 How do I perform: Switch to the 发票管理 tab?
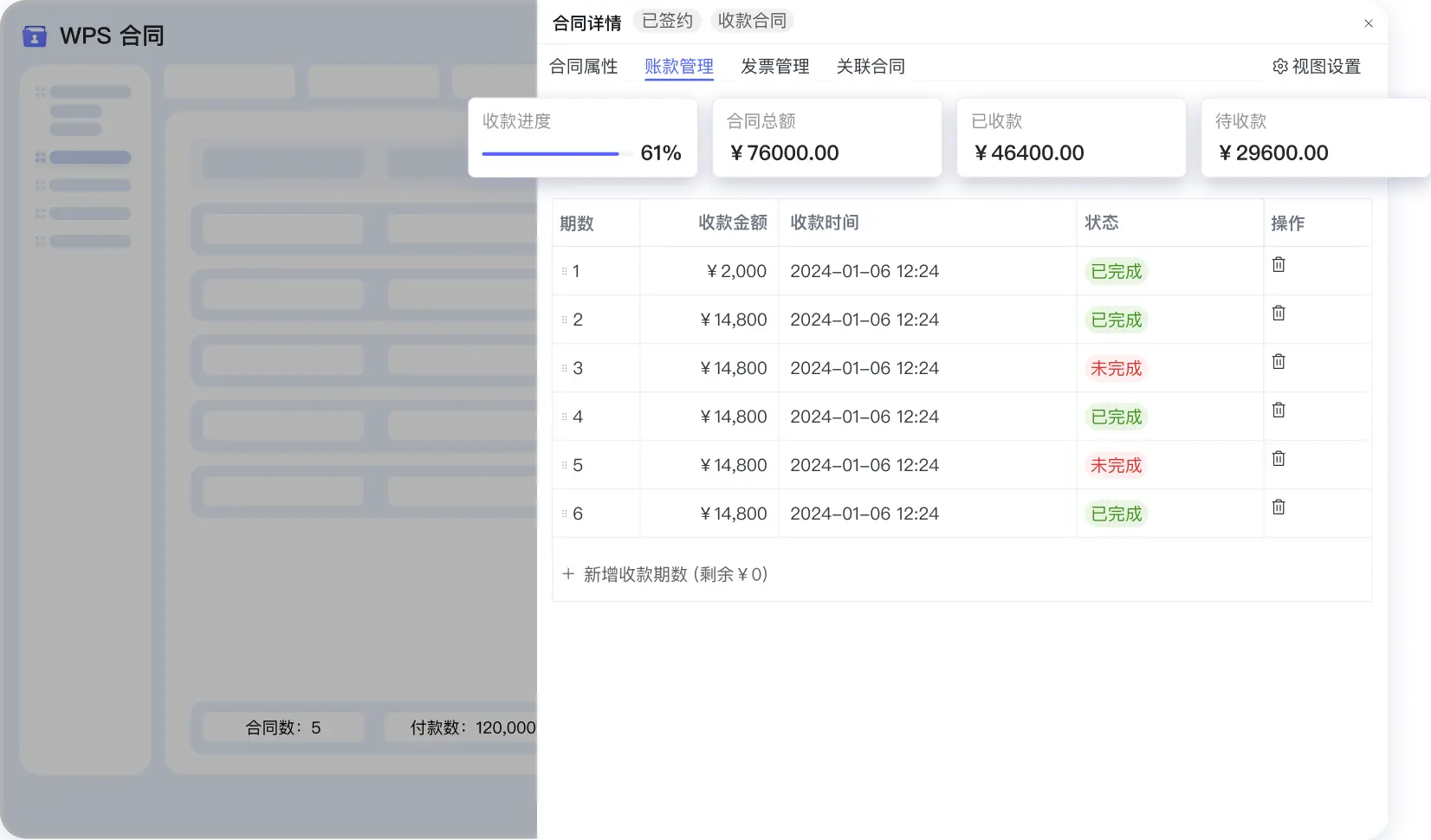775,67
